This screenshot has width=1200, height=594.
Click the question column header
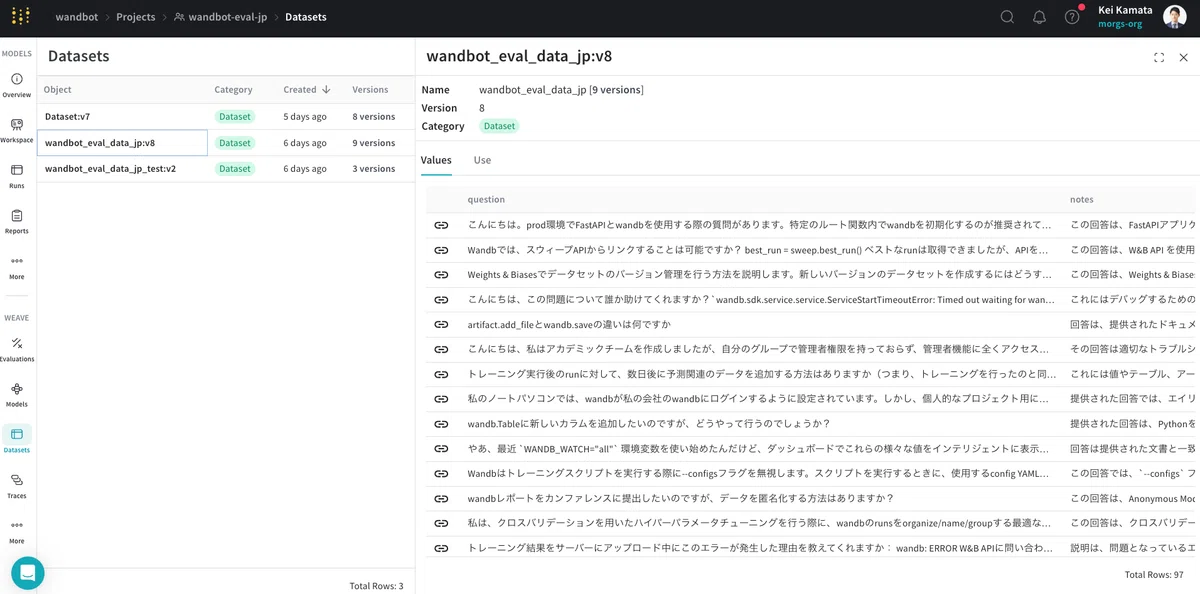(x=486, y=200)
